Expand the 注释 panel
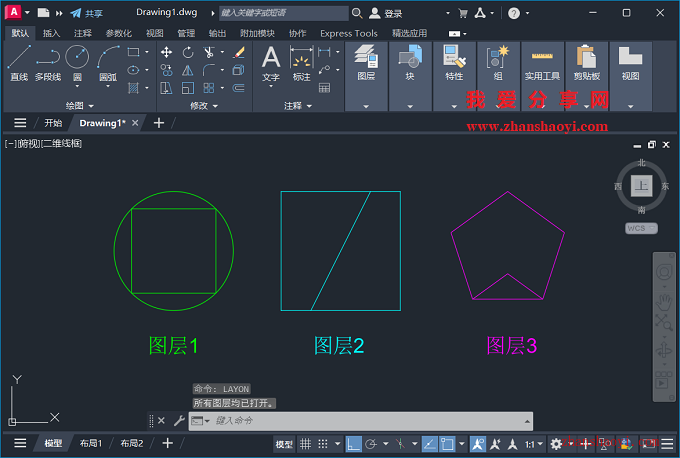The image size is (680, 458). pyautogui.click(x=298, y=106)
